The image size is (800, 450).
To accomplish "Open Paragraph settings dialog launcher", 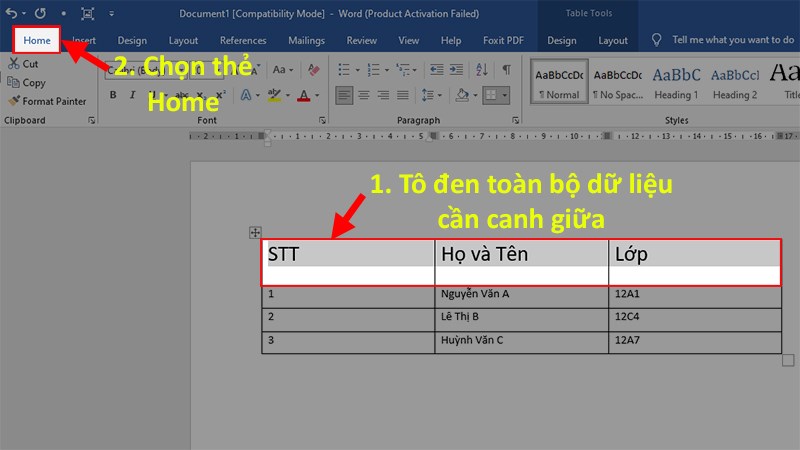I will [513, 120].
